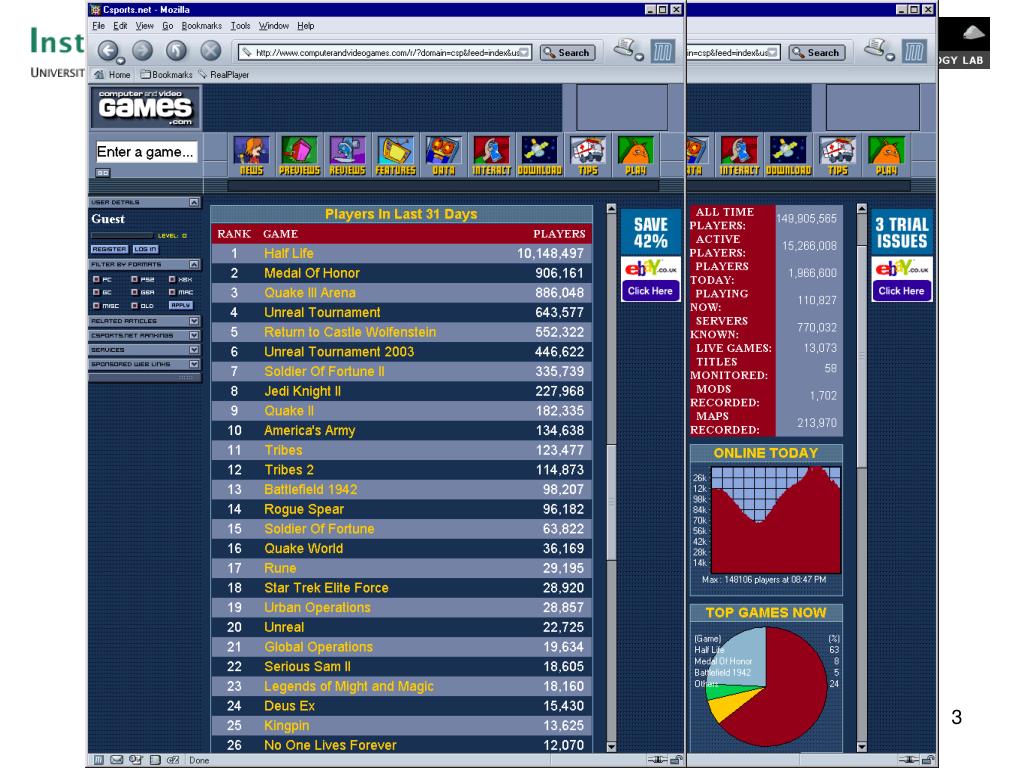The width and height of the screenshot is (1024, 768).
Task: Tick the XBX format checkbox
Action: (172, 280)
